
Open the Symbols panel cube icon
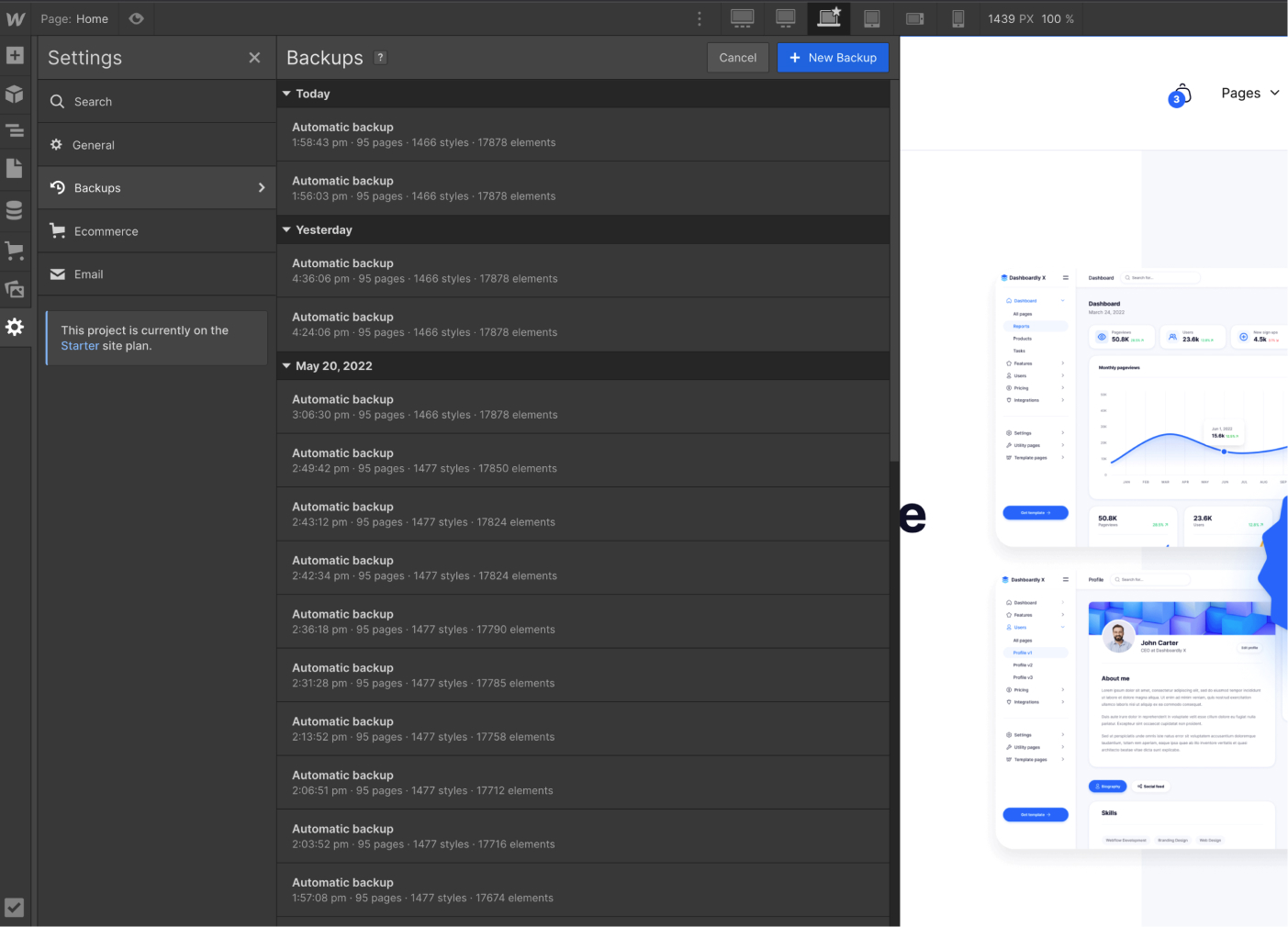pos(15,94)
